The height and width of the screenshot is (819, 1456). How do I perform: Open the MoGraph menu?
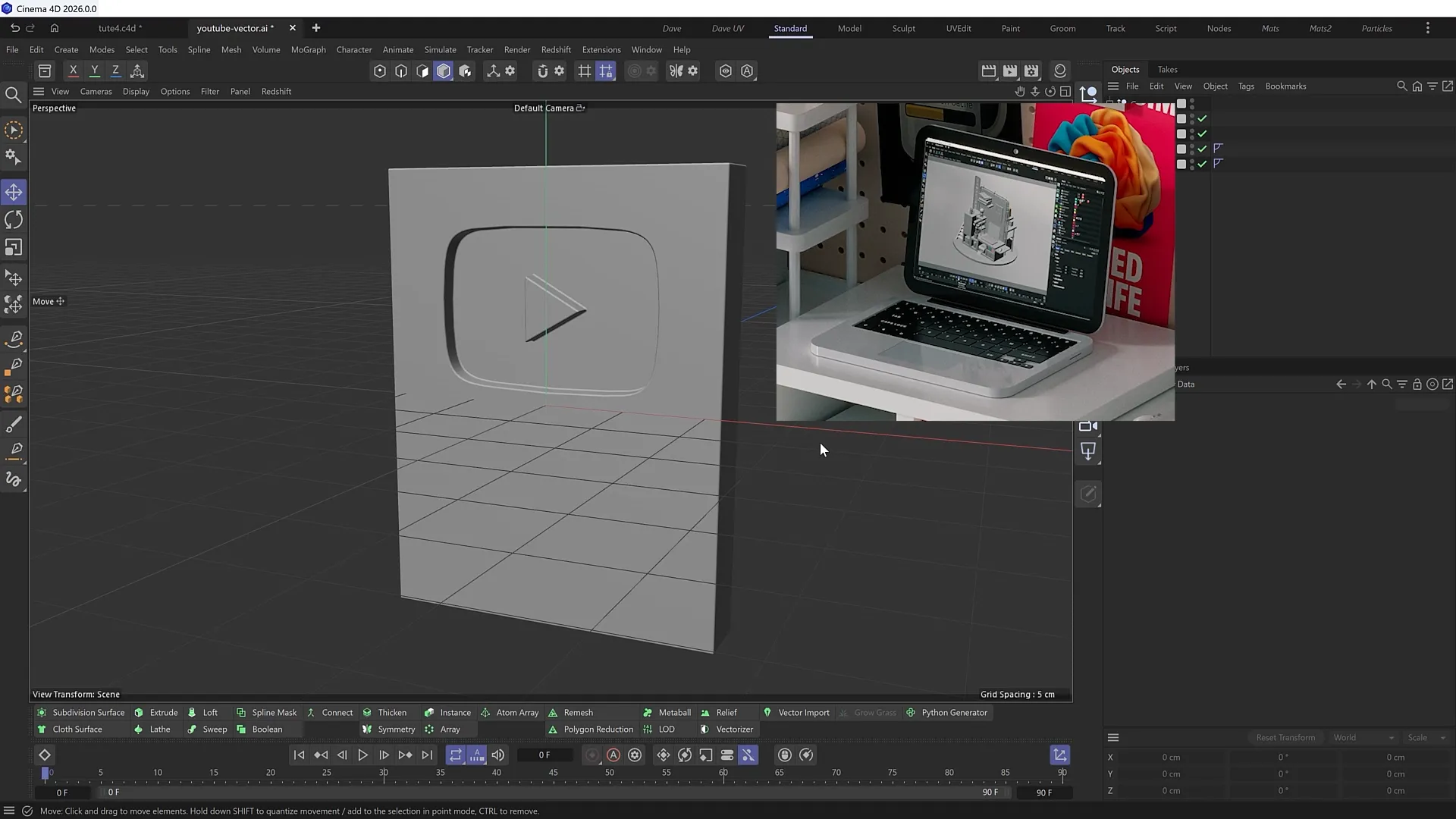(x=308, y=49)
